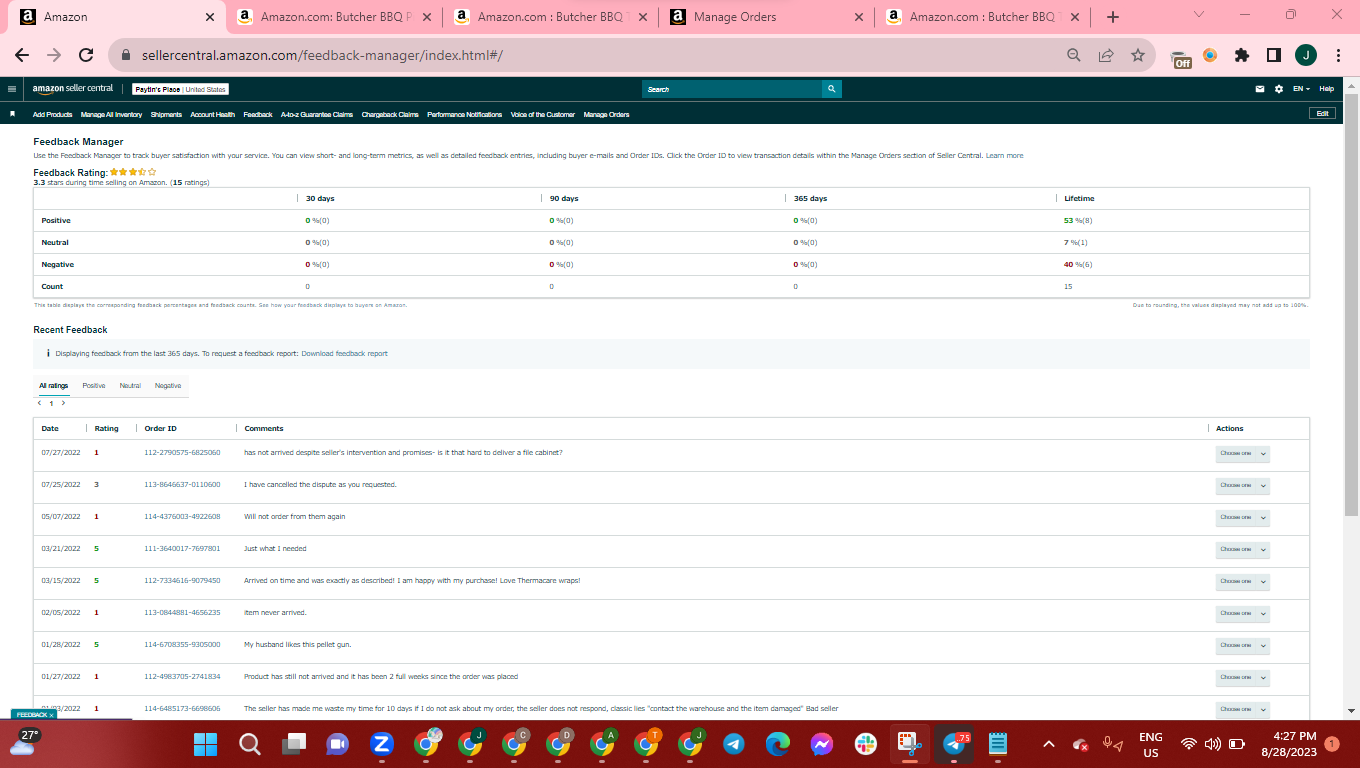Open Microsoft Edge from the taskbar
Image resolution: width=1360 pixels, height=768 pixels.
[778, 744]
